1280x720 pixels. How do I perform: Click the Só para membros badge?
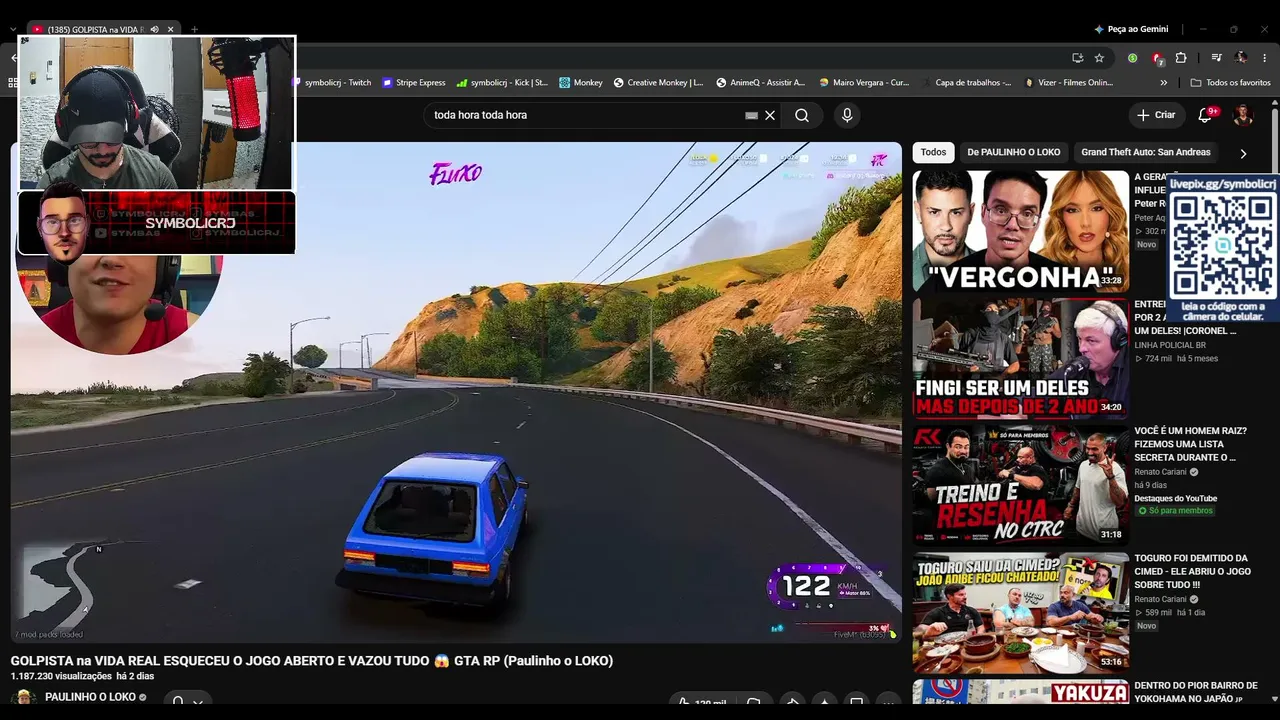pos(1175,511)
